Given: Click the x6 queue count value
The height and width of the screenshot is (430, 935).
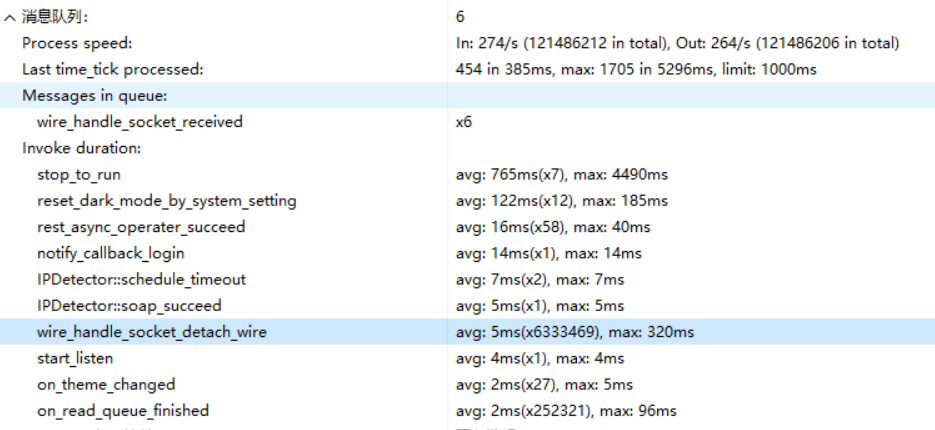Looking at the screenshot, I should (464, 122).
